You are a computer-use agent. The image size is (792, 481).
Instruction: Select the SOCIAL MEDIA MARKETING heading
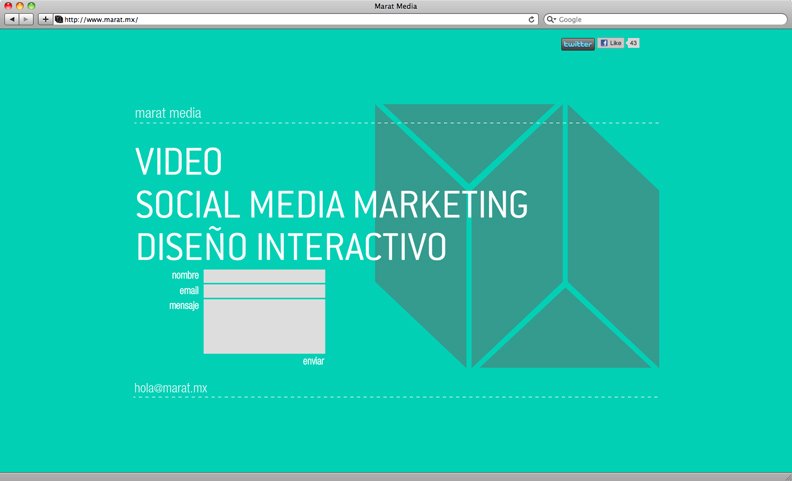click(x=332, y=204)
